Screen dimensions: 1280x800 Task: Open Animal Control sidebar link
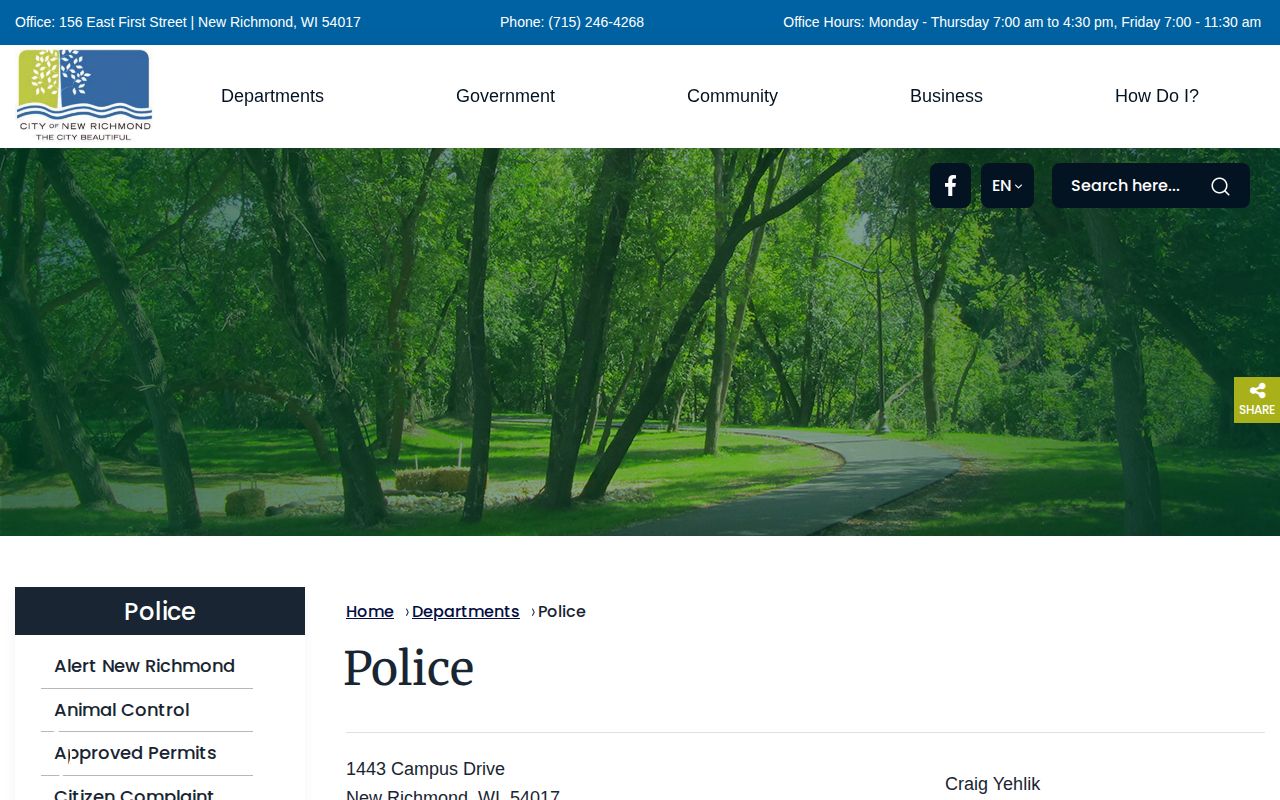(x=122, y=710)
